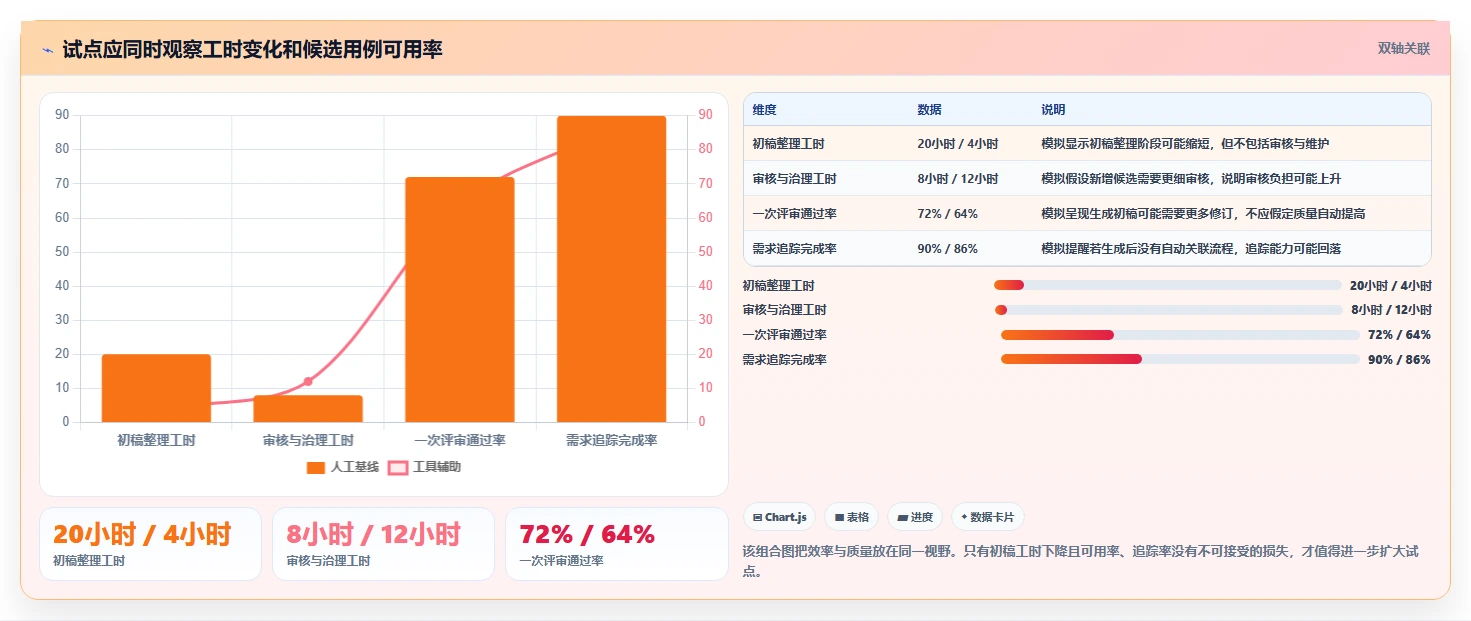Click the progress list label 审核与治理工时
This screenshot has height=621, width=1471.
point(785,310)
